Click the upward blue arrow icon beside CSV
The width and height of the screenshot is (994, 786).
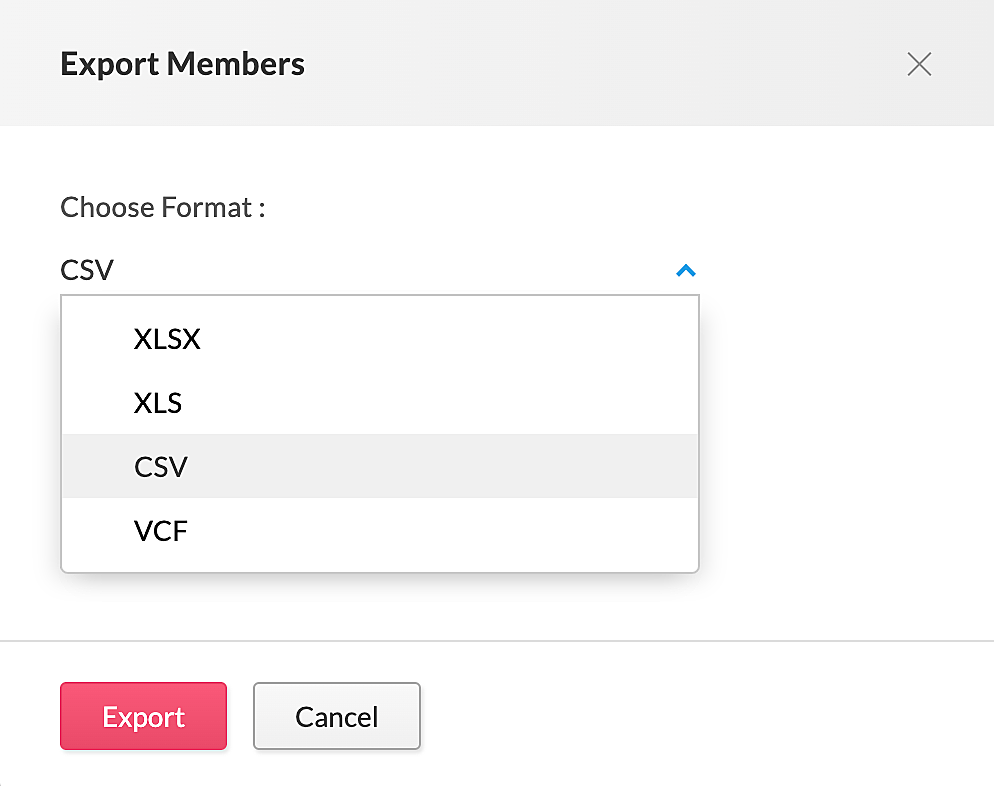coord(685,270)
